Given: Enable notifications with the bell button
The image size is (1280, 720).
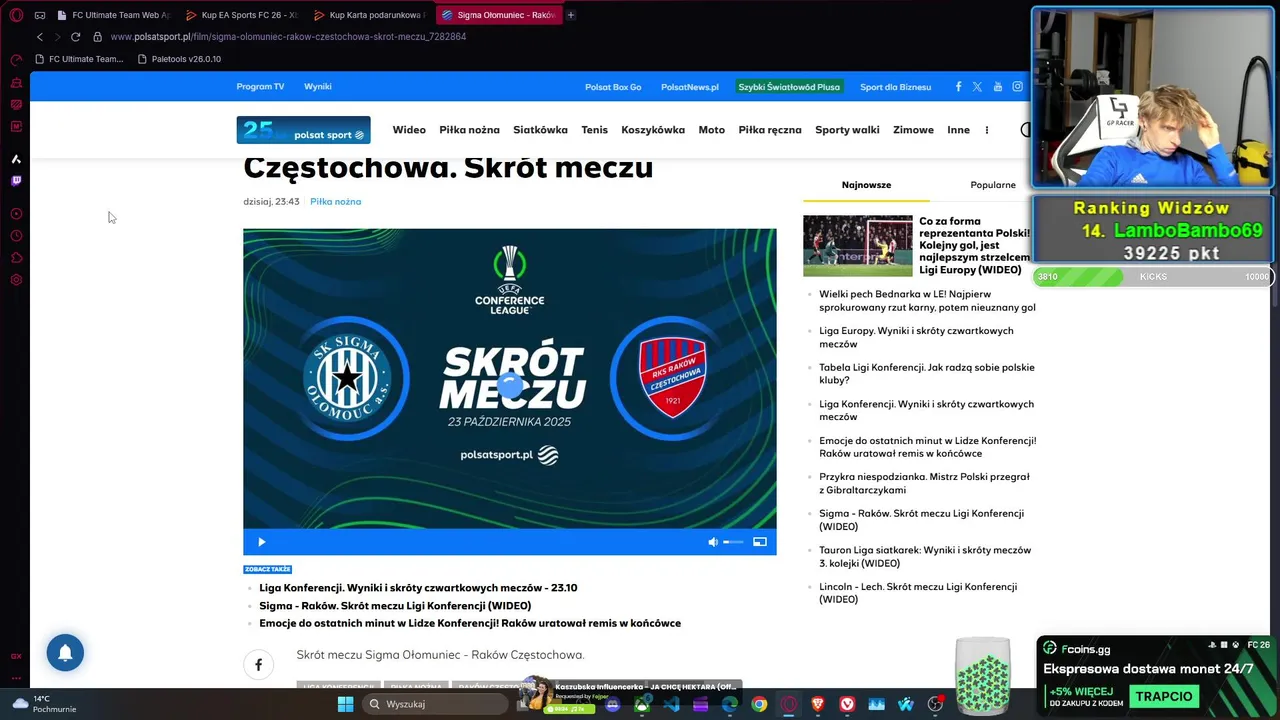Looking at the screenshot, I should pyautogui.click(x=65, y=653).
